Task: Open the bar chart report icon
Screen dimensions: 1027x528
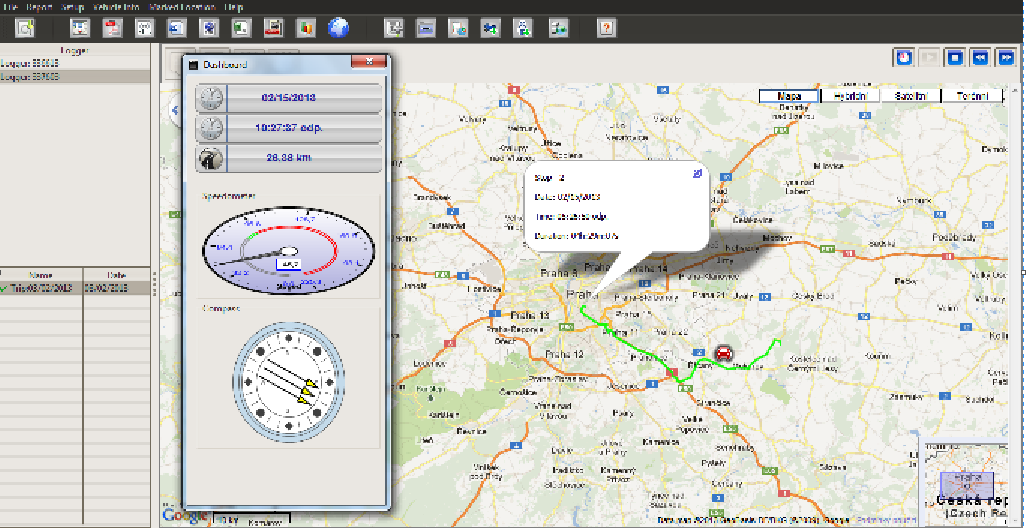Action: pos(306,28)
